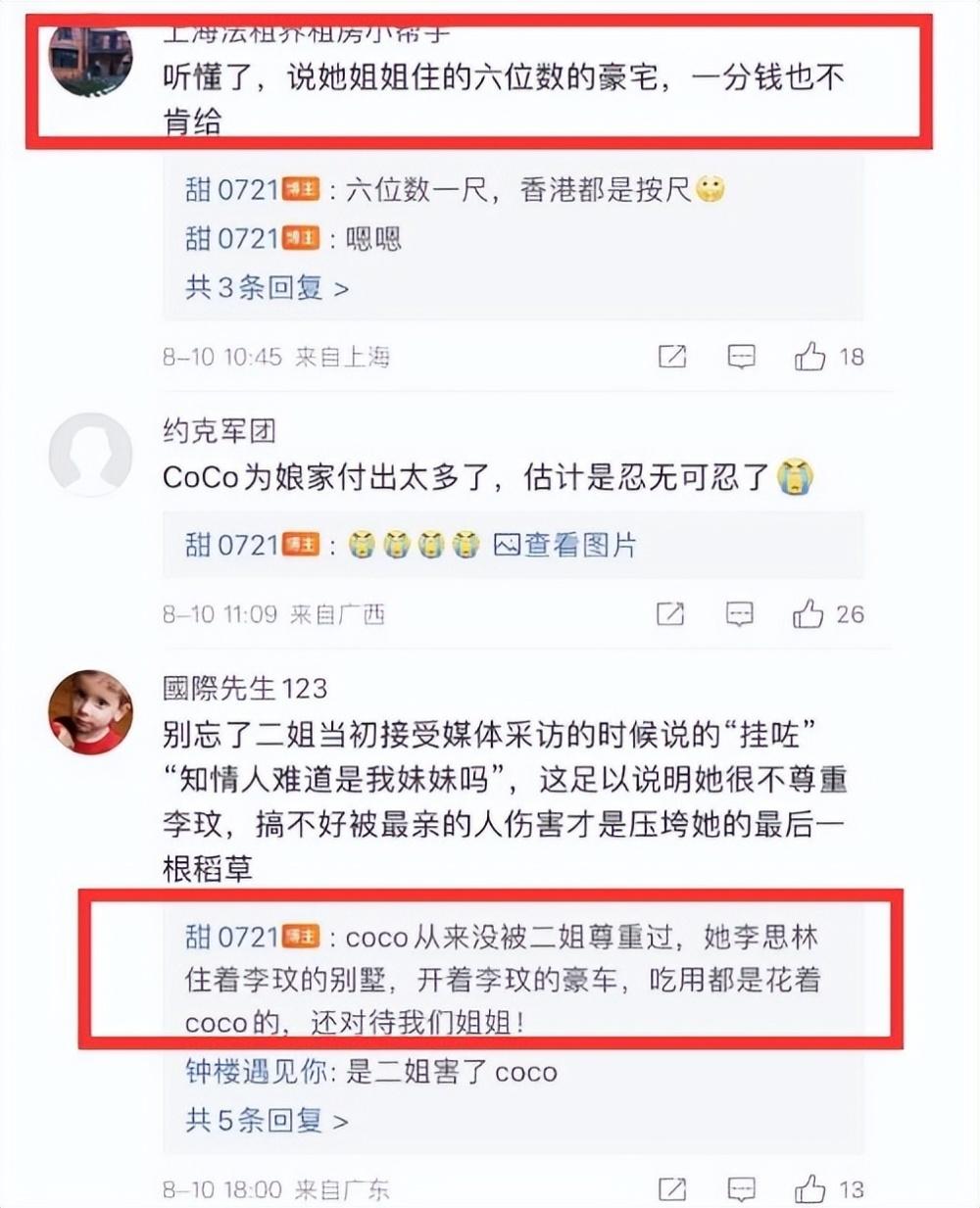This screenshot has height=1208, width=980.
Task: Click 國際先生123's child avatar
Action: pyautogui.click(x=90, y=712)
